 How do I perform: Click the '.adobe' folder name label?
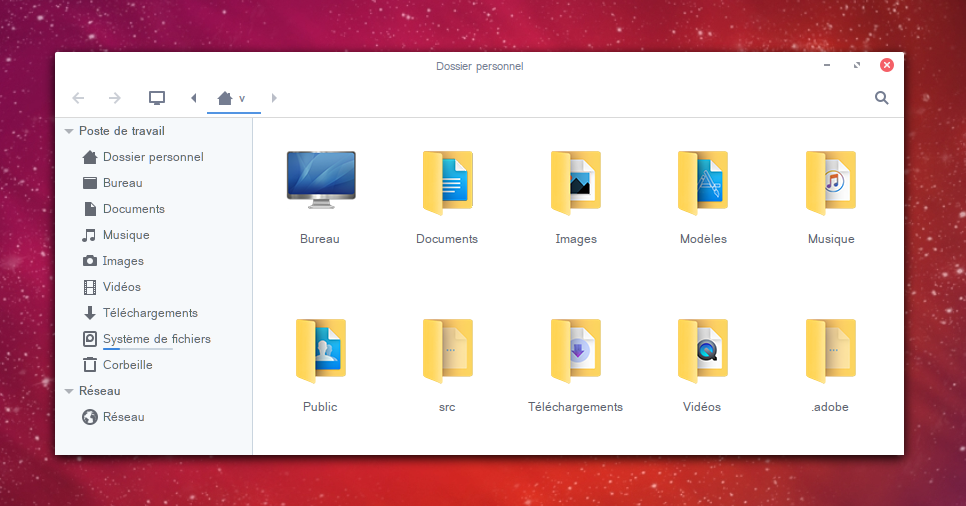[830, 407]
